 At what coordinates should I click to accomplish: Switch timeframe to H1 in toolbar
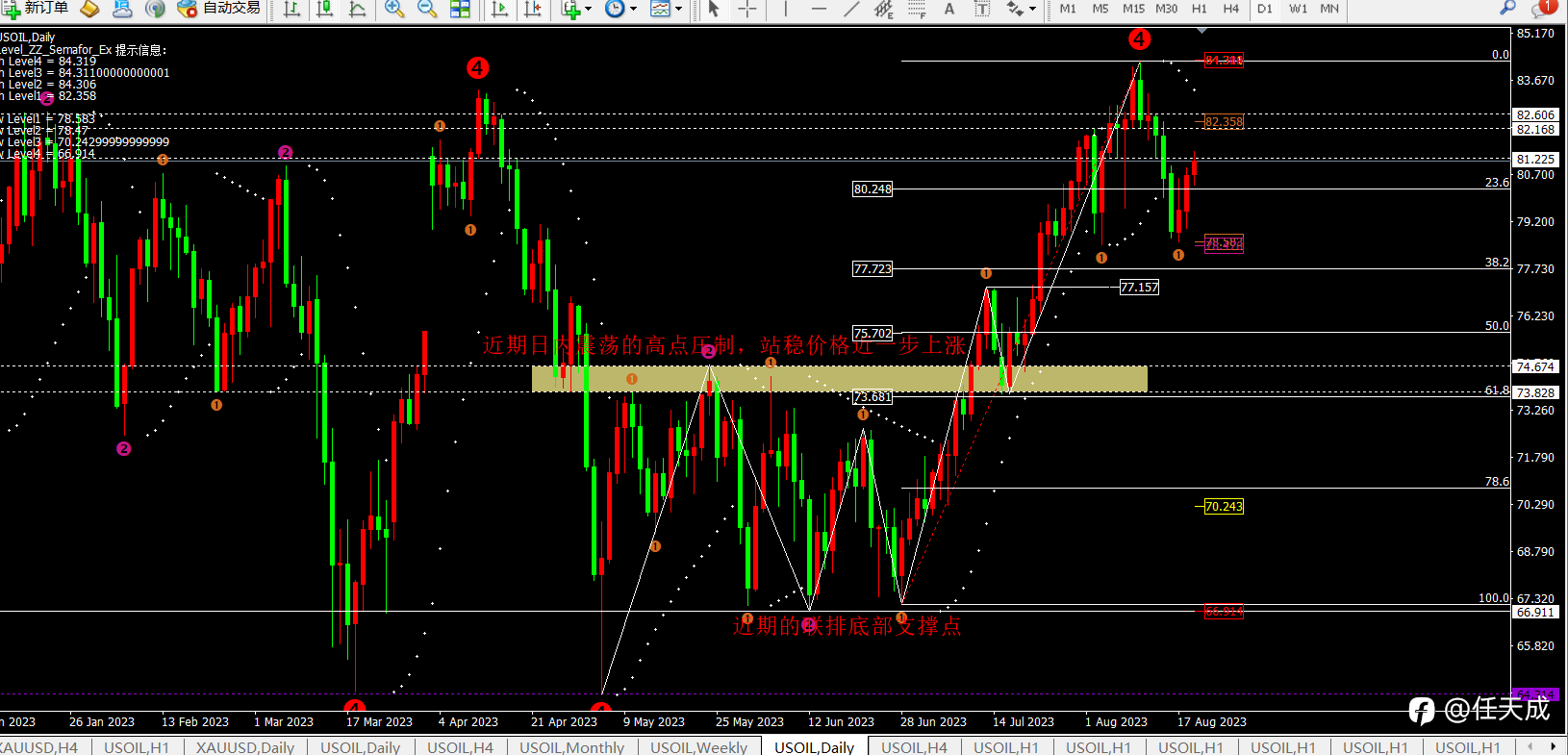click(1199, 9)
